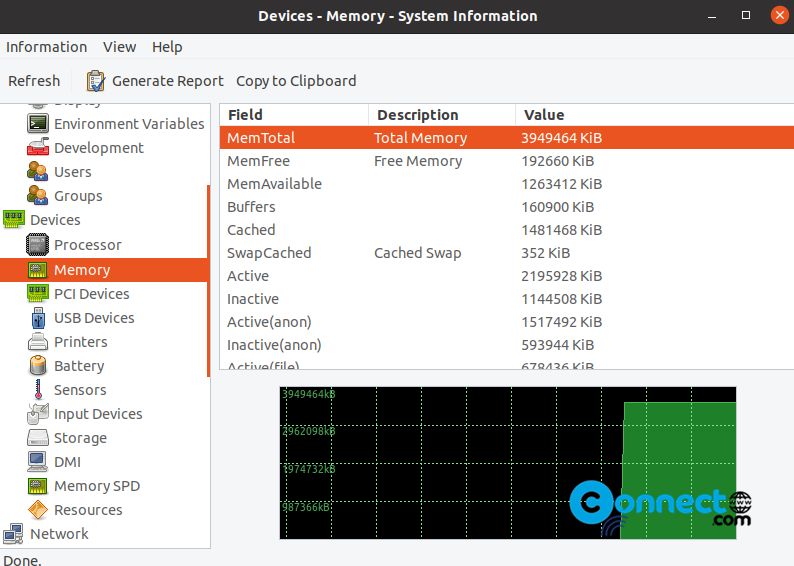The height and width of the screenshot is (566, 794).
Task: Select Processor in the device tree
Action: 88,245
